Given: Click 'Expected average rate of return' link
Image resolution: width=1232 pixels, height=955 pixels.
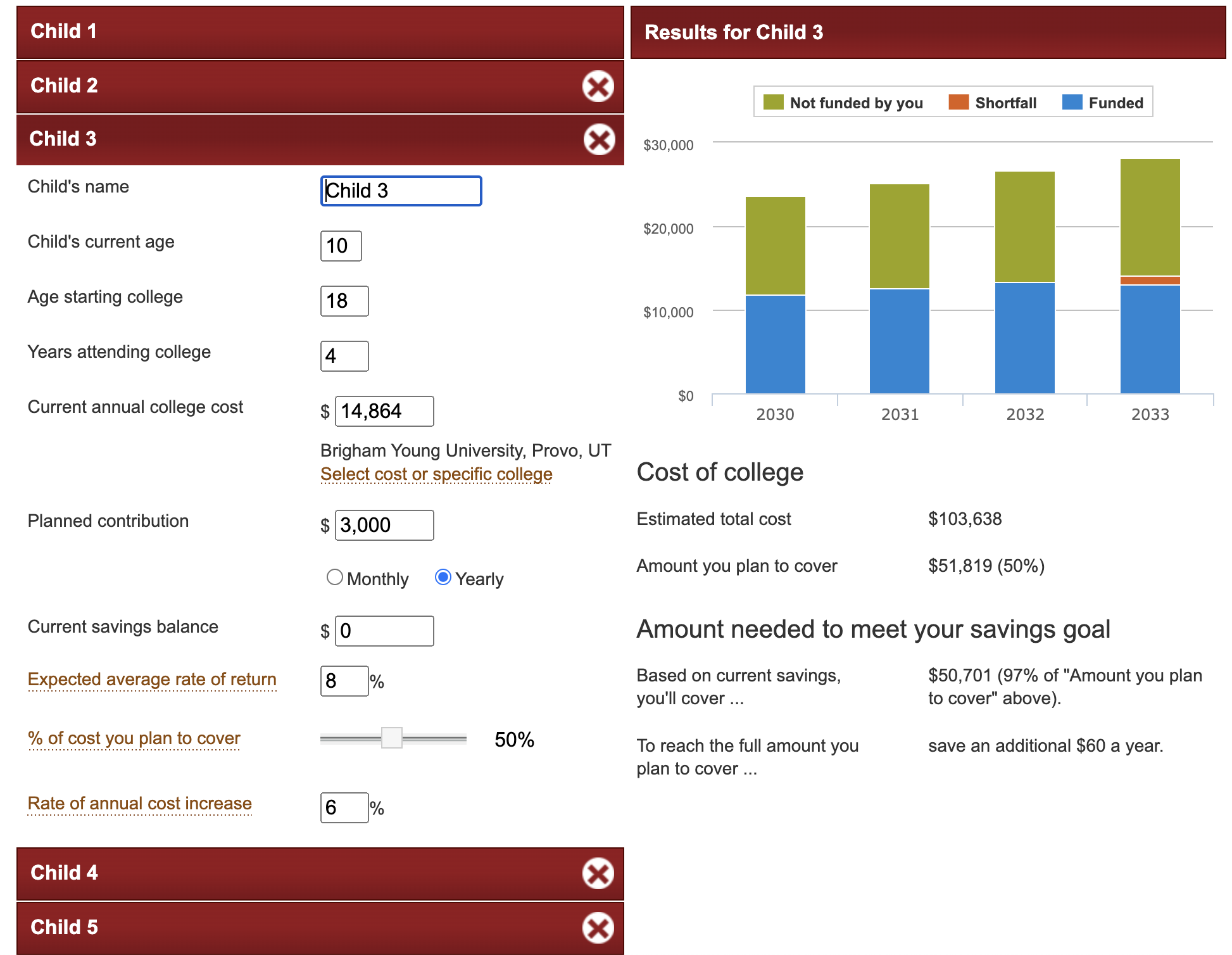Looking at the screenshot, I should pyautogui.click(x=152, y=680).
